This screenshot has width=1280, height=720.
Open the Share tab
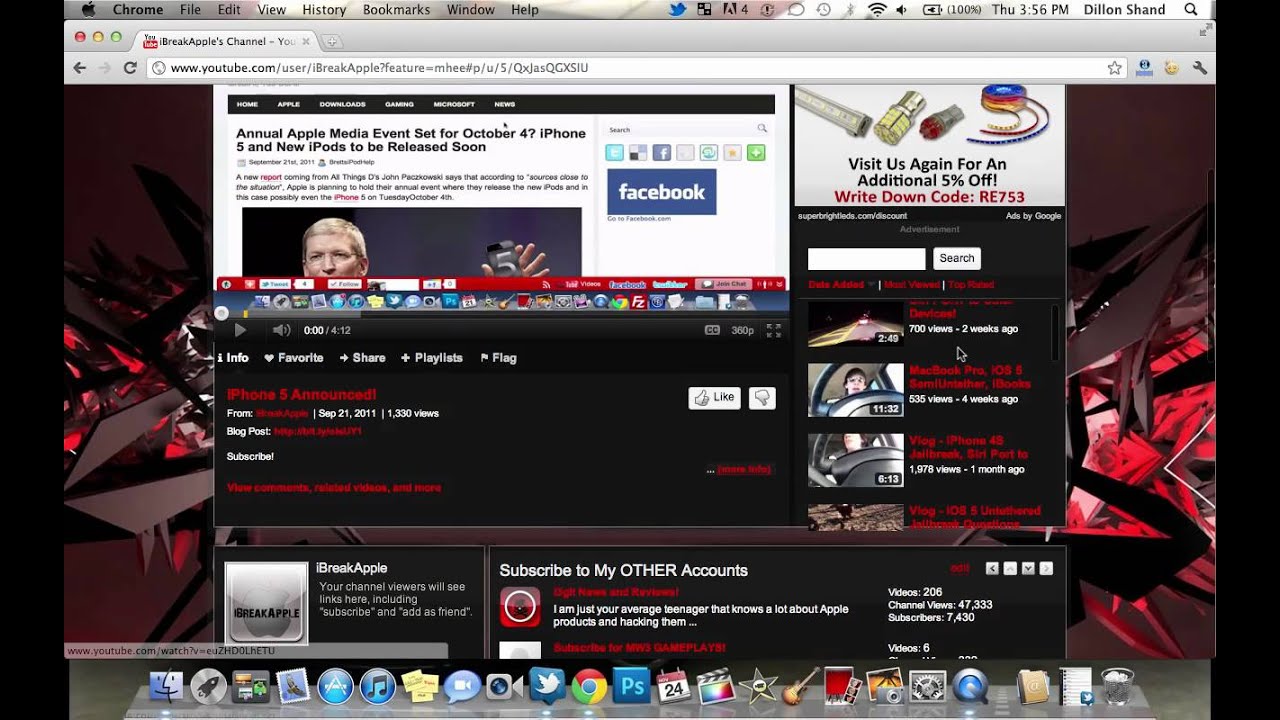(x=362, y=358)
